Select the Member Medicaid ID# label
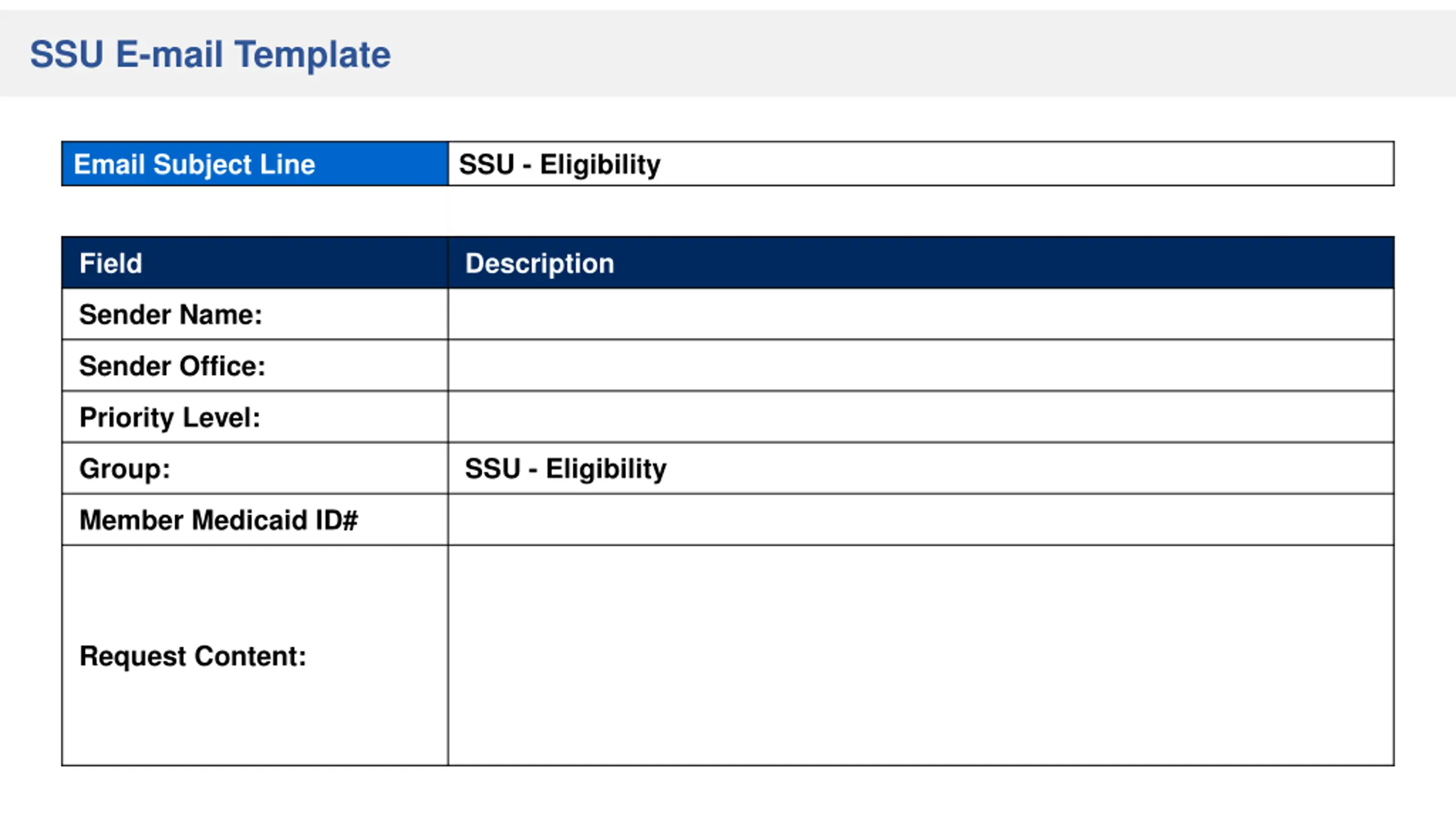1456x819 pixels. 218,520
